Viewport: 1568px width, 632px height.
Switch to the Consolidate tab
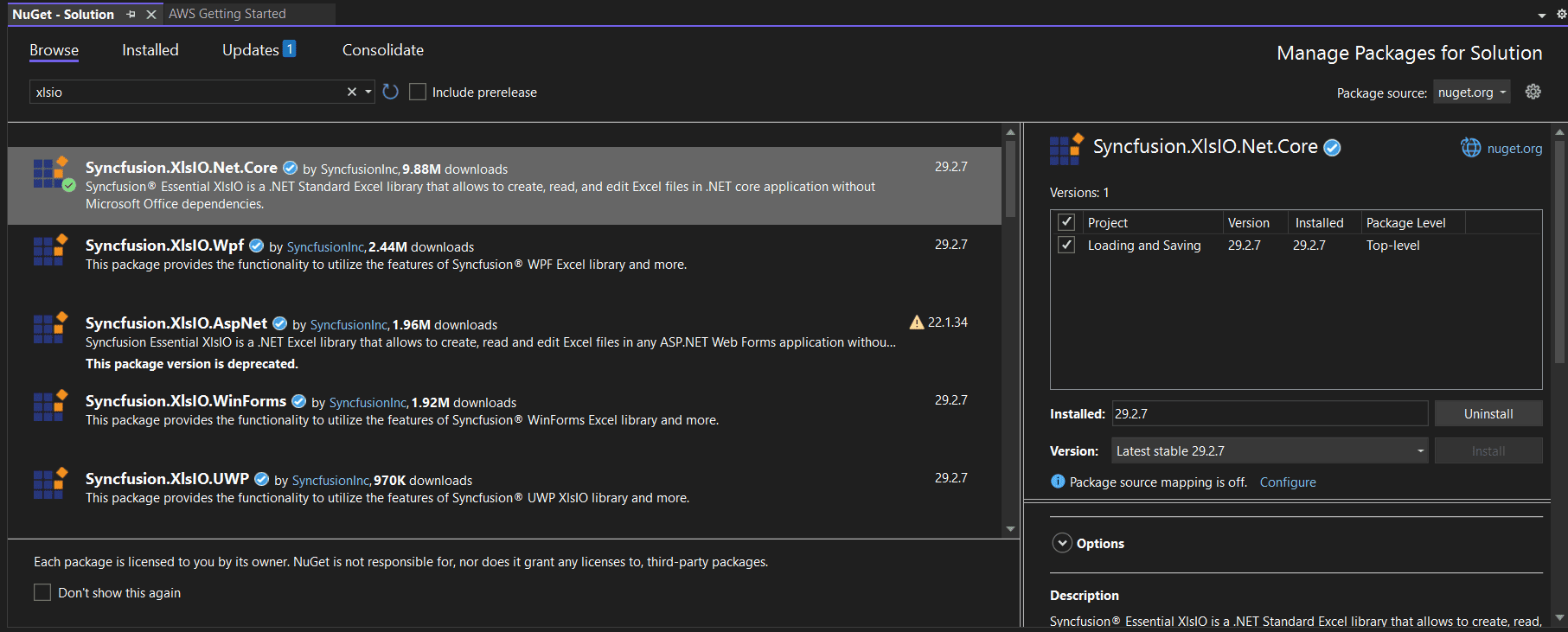[383, 50]
